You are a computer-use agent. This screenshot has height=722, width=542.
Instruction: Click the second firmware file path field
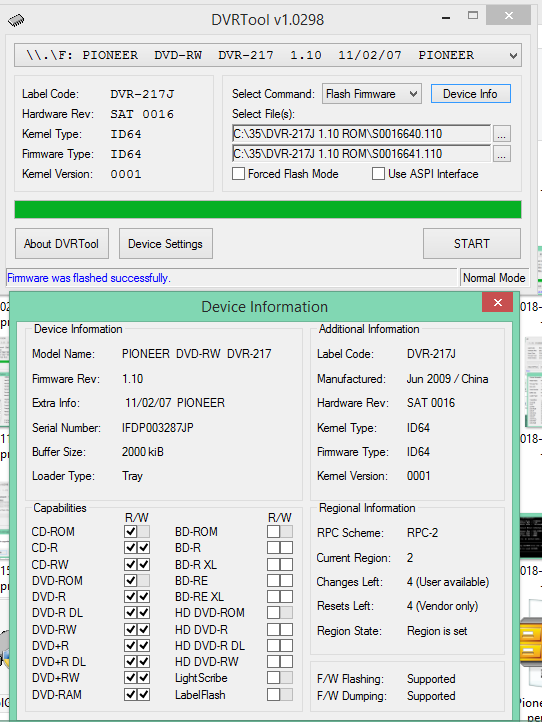tap(361, 154)
